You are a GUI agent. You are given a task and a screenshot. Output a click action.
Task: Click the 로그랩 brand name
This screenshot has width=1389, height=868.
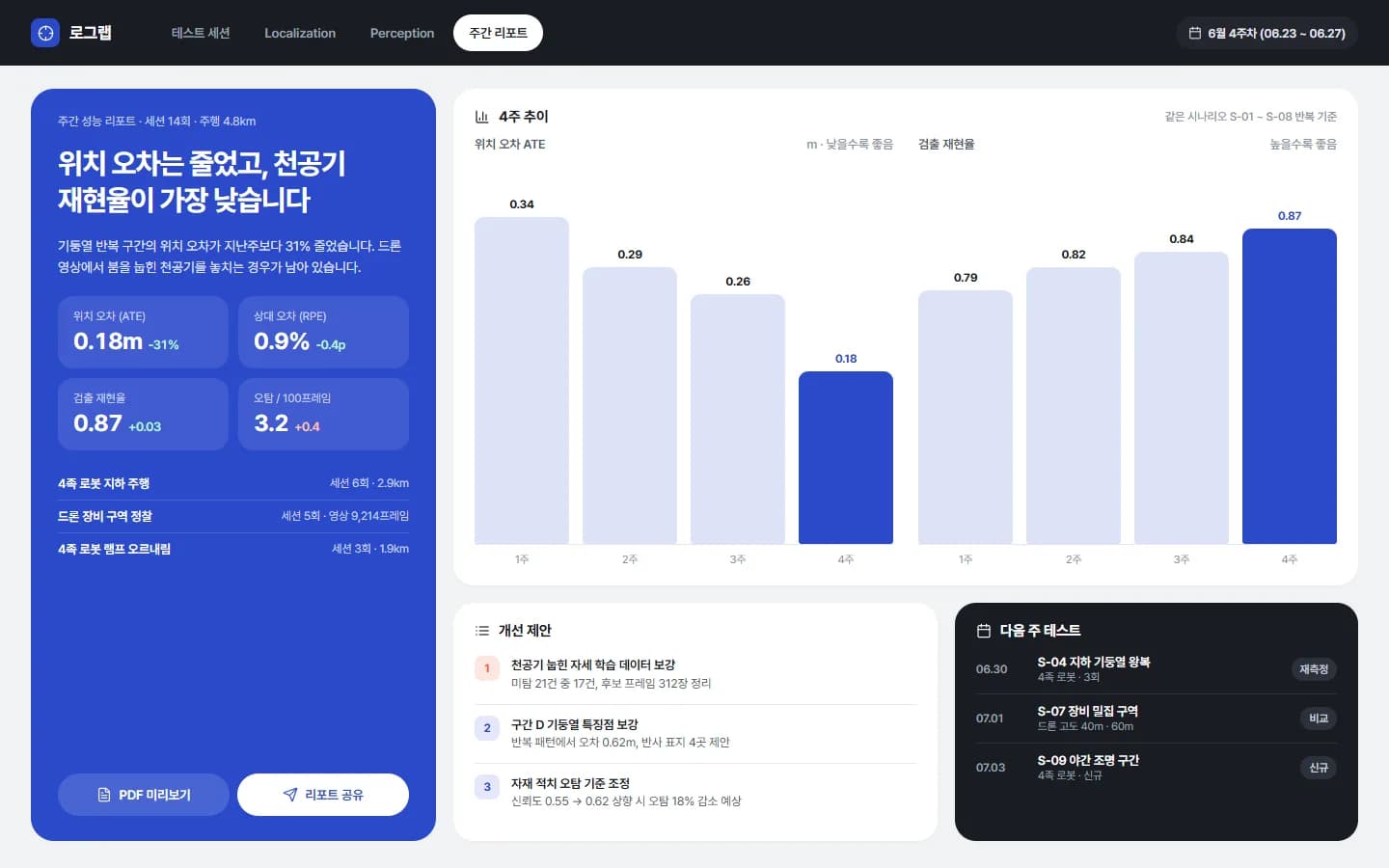[x=90, y=33]
